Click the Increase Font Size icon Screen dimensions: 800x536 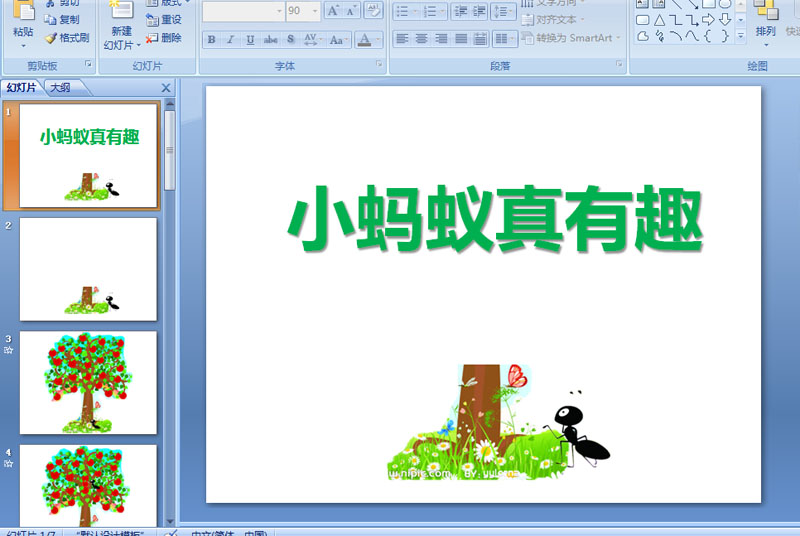[334, 11]
